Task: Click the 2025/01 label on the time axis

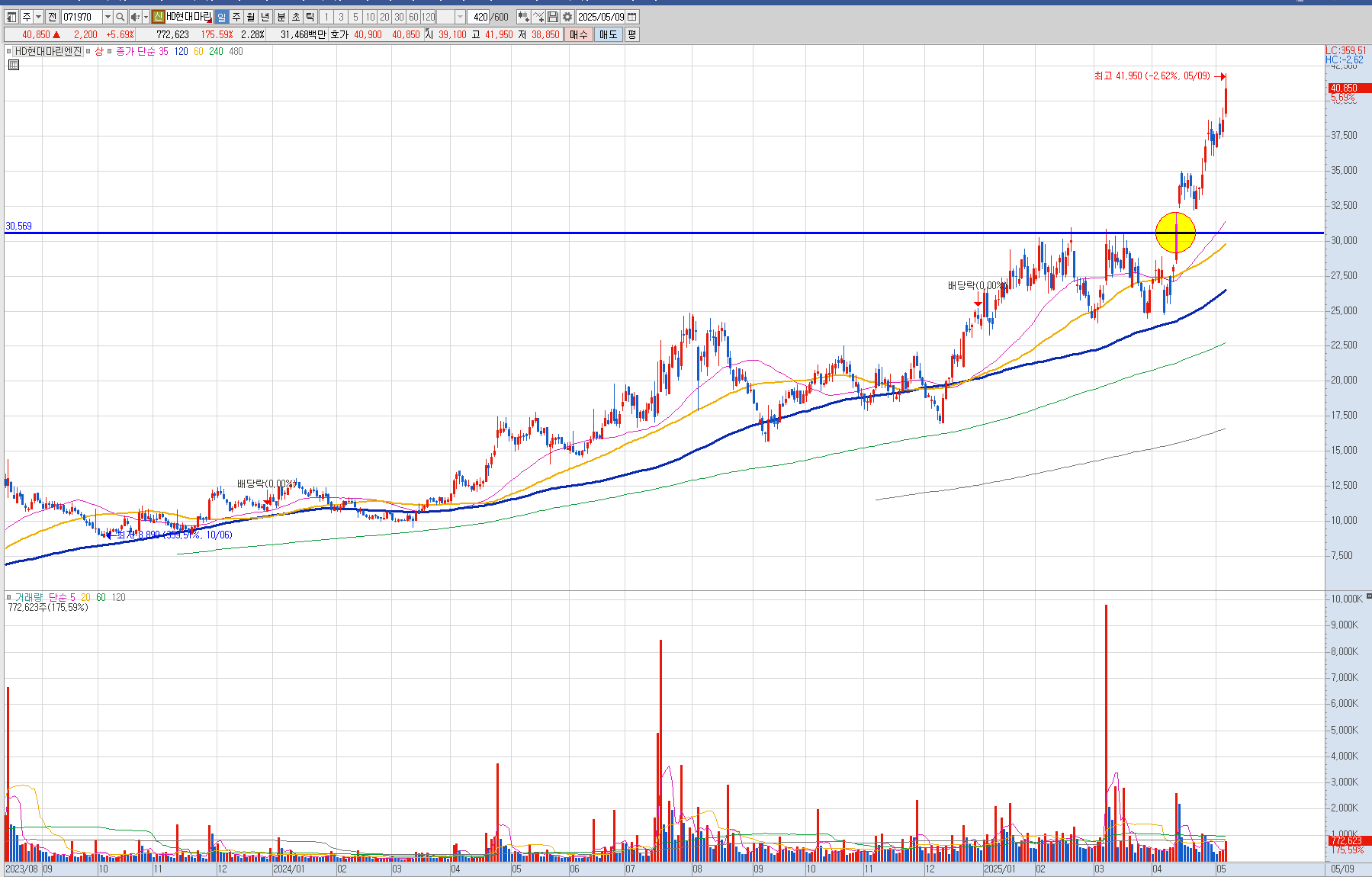Action: pos(1000,869)
